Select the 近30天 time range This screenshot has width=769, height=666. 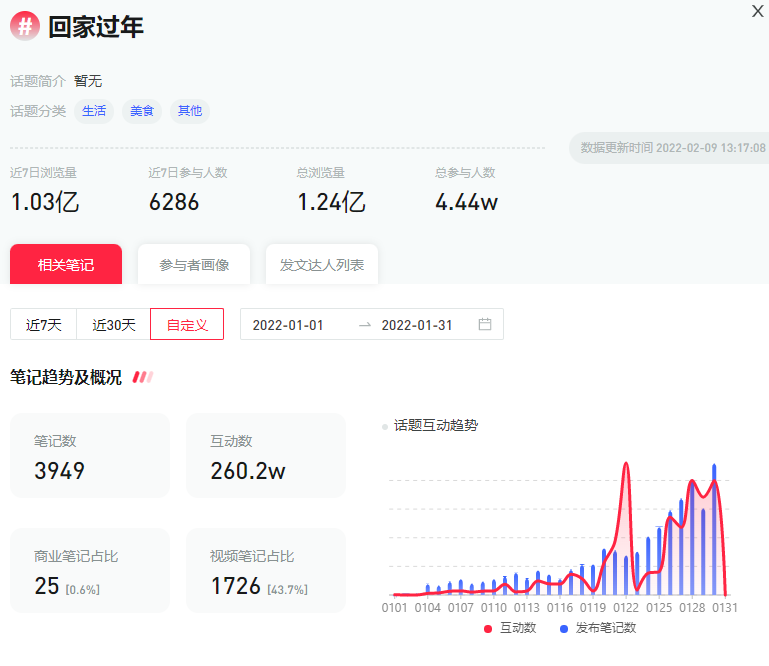pos(114,325)
